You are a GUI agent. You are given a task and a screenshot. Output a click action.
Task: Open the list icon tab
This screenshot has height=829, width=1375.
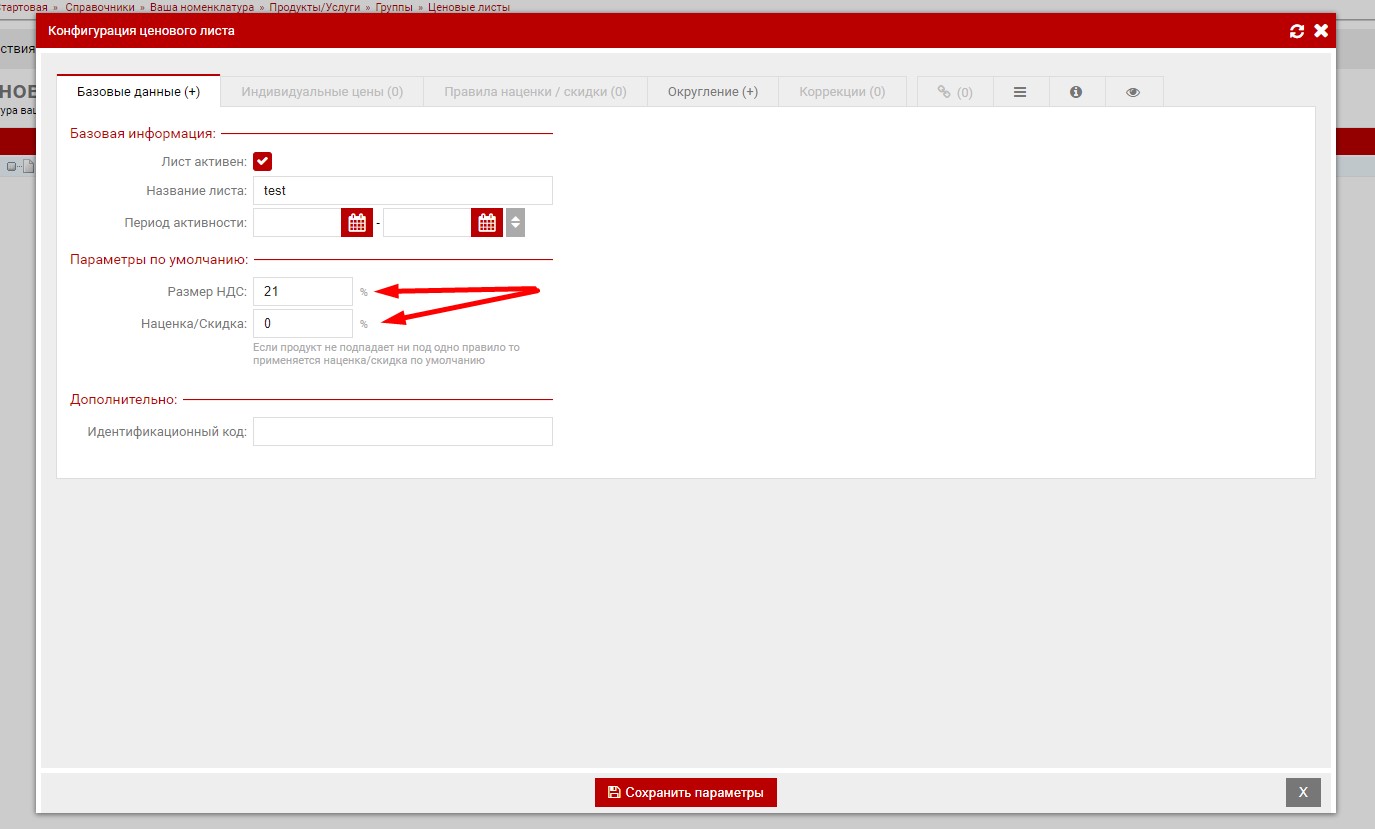(x=1020, y=92)
